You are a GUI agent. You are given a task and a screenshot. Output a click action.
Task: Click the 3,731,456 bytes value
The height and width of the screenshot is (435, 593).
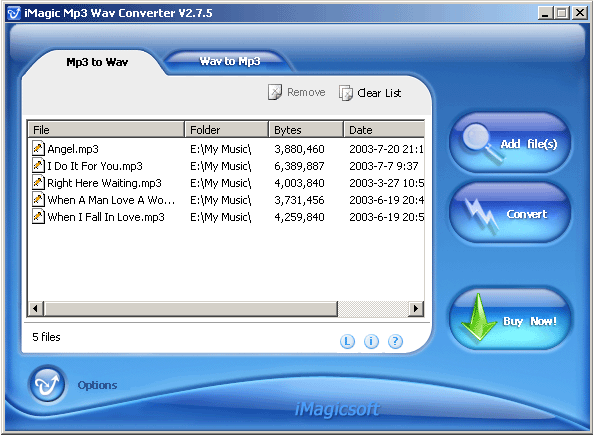pos(299,200)
